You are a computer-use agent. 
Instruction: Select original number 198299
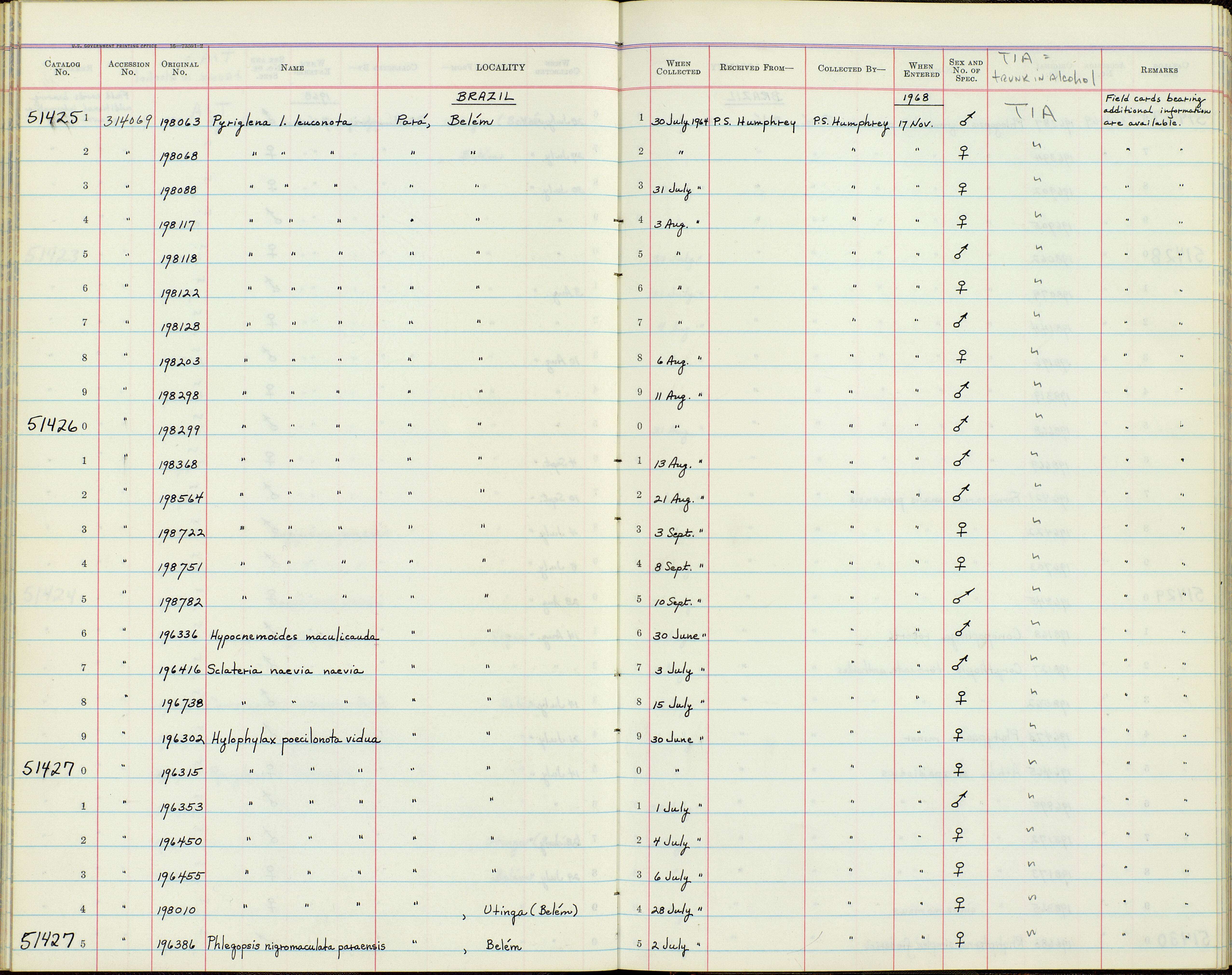click(179, 430)
